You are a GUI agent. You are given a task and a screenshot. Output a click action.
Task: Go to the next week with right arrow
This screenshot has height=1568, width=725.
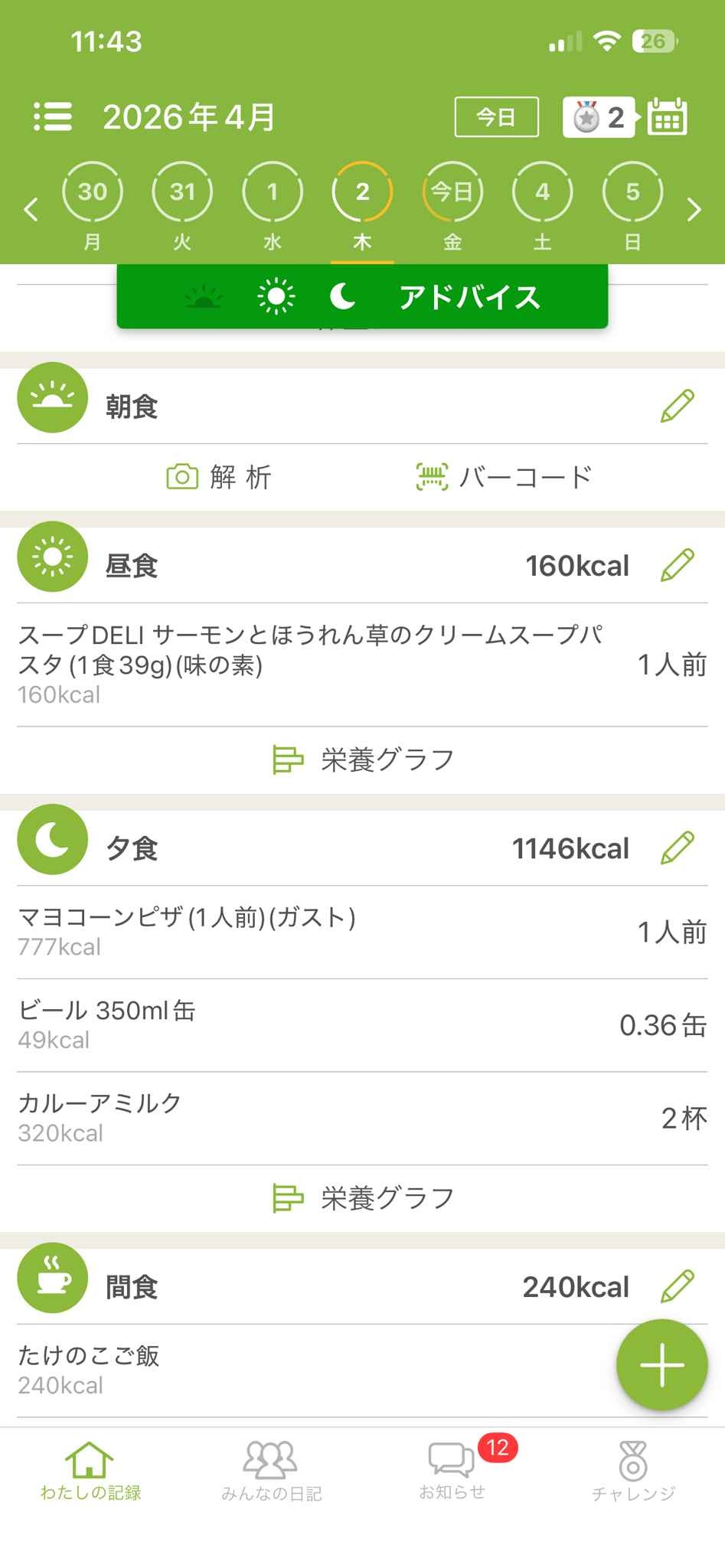tap(694, 208)
